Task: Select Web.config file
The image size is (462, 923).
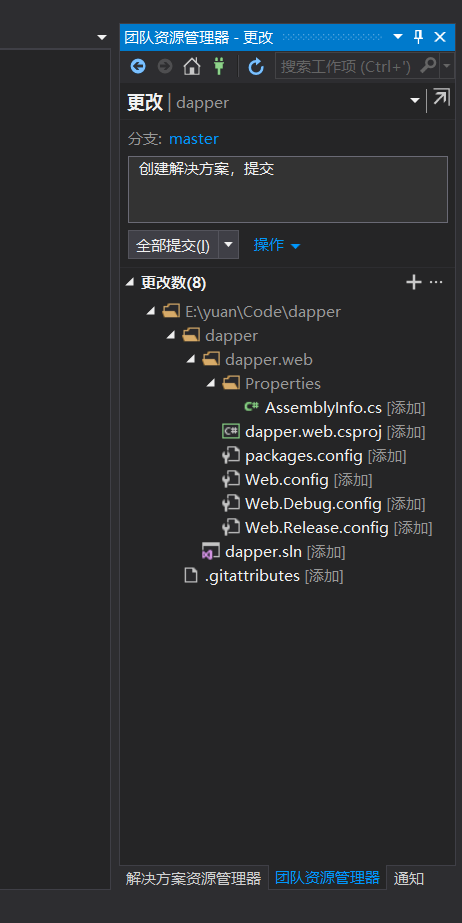Action: point(287,480)
